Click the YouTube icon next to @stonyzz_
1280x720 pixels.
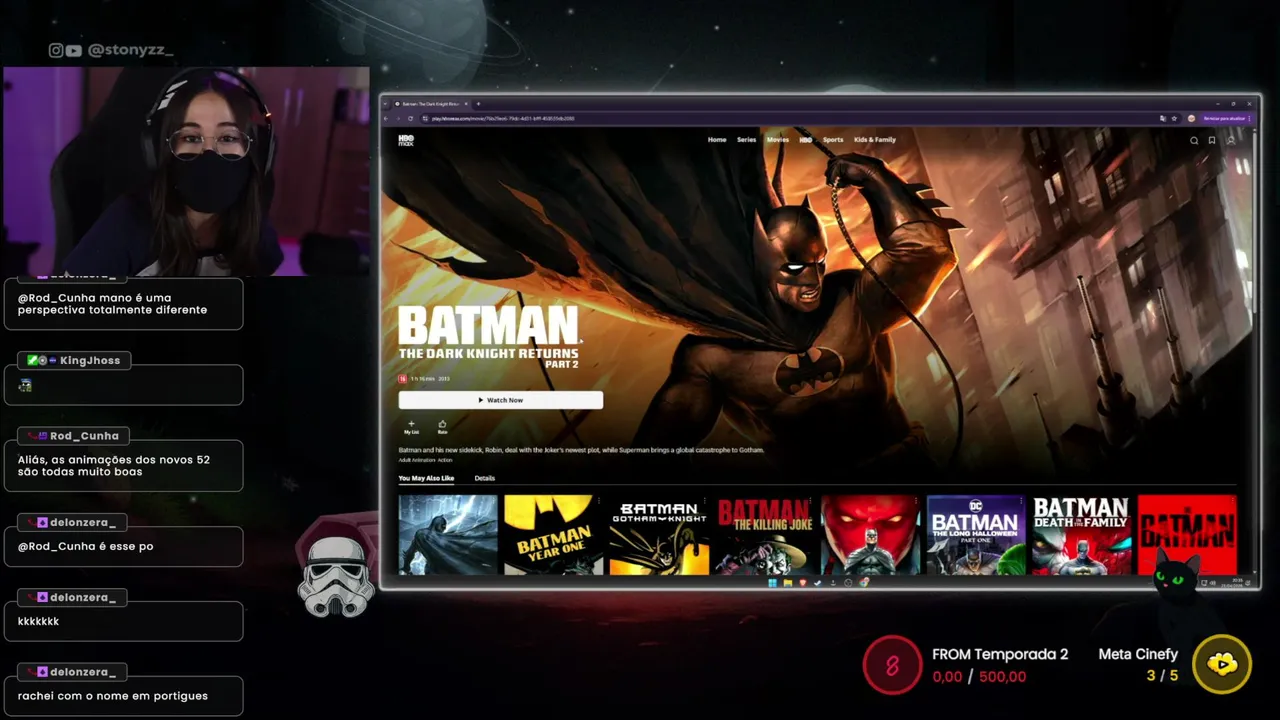74,50
